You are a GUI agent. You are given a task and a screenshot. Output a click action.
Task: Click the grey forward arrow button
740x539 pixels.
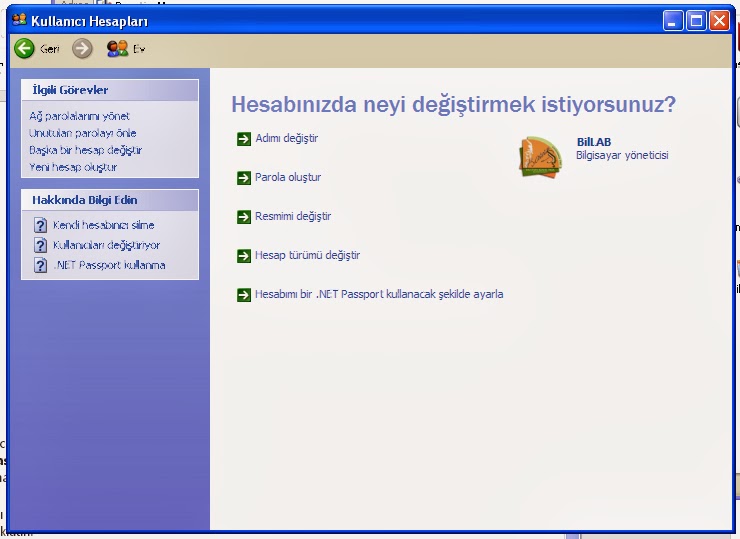click(x=82, y=48)
